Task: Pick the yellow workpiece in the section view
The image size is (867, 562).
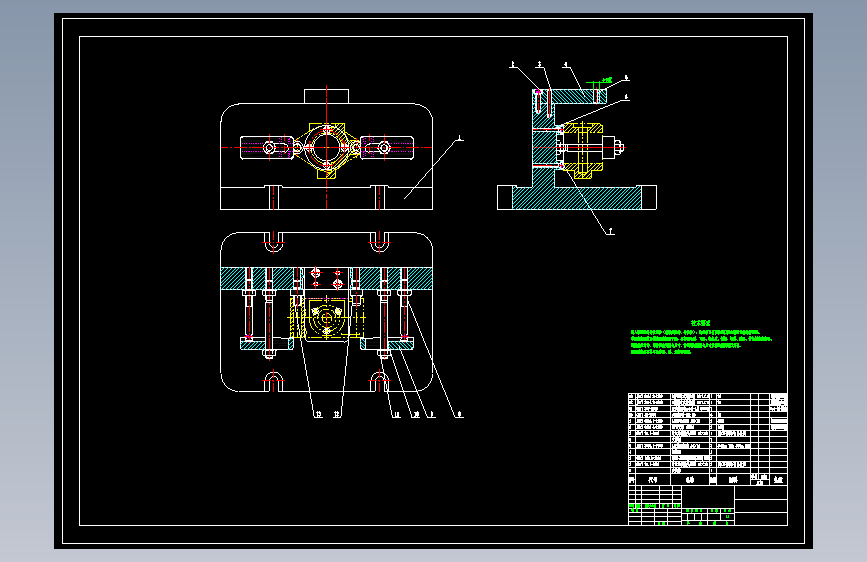Action: pyautogui.click(x=583, y=150)
